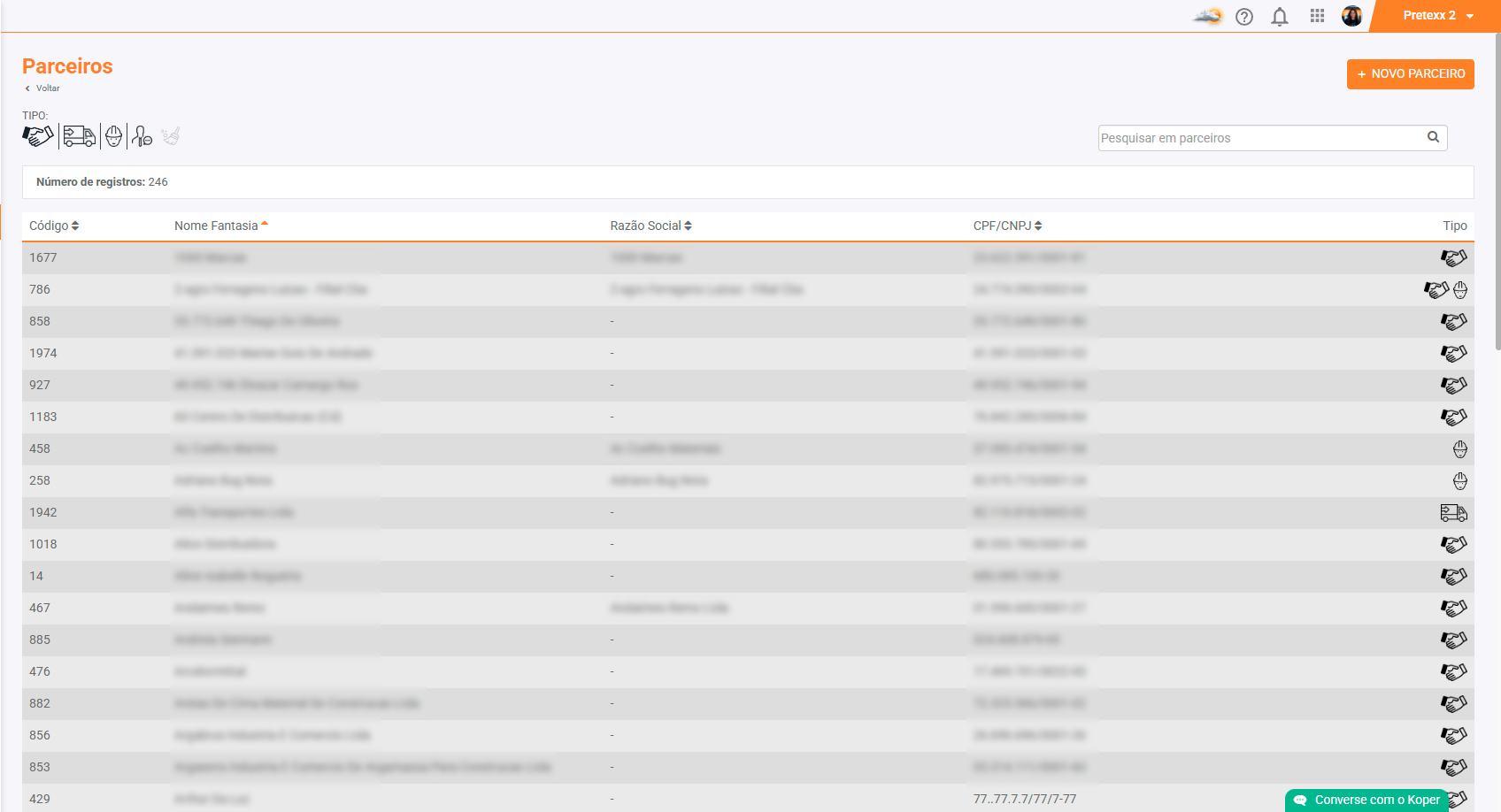Focus the Pesquisar em parceiros search field

pos(1273,138)
